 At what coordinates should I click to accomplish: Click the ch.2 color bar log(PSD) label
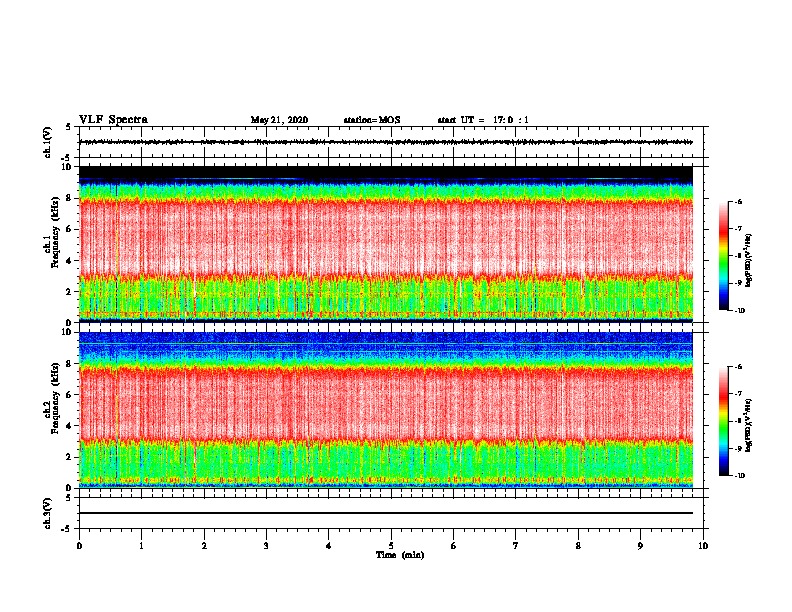pyautogui.click(x=748, y=426)
